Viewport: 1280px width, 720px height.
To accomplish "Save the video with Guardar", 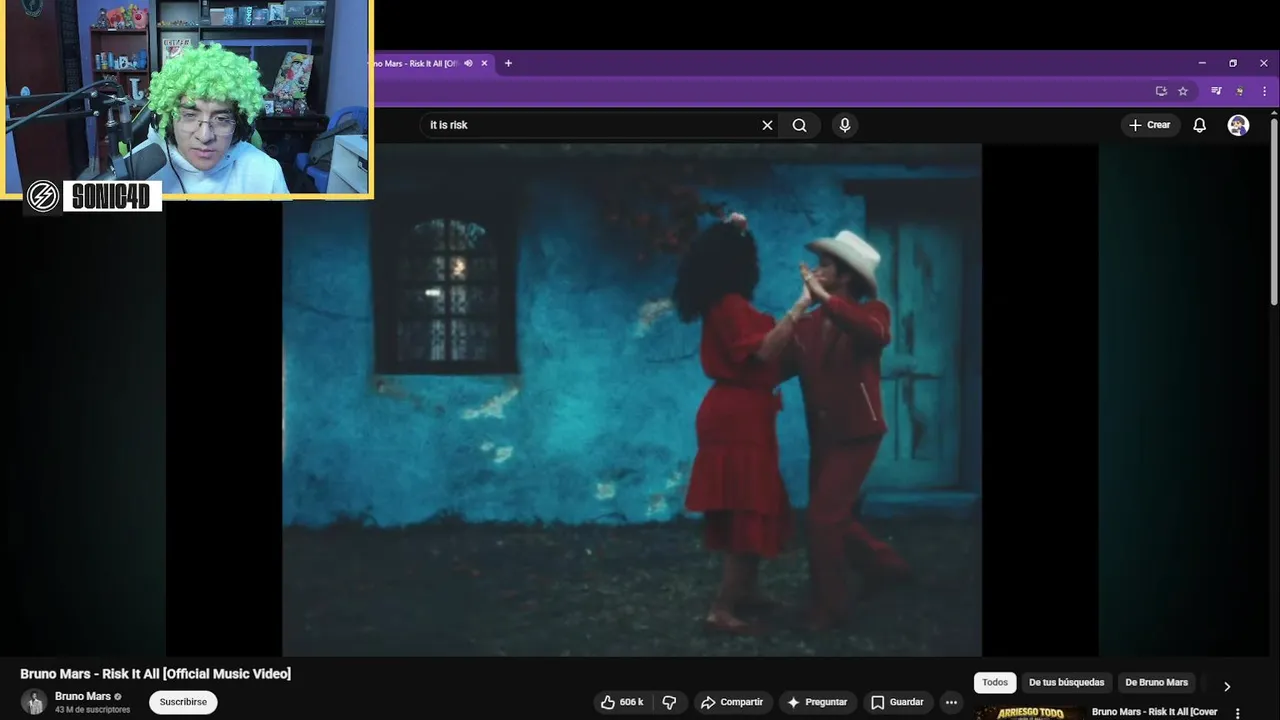I will point(898,702).
